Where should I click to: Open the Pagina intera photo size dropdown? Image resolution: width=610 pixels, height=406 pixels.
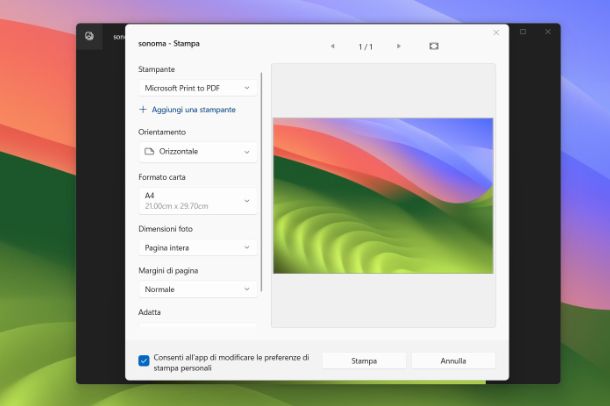point(198,248)
